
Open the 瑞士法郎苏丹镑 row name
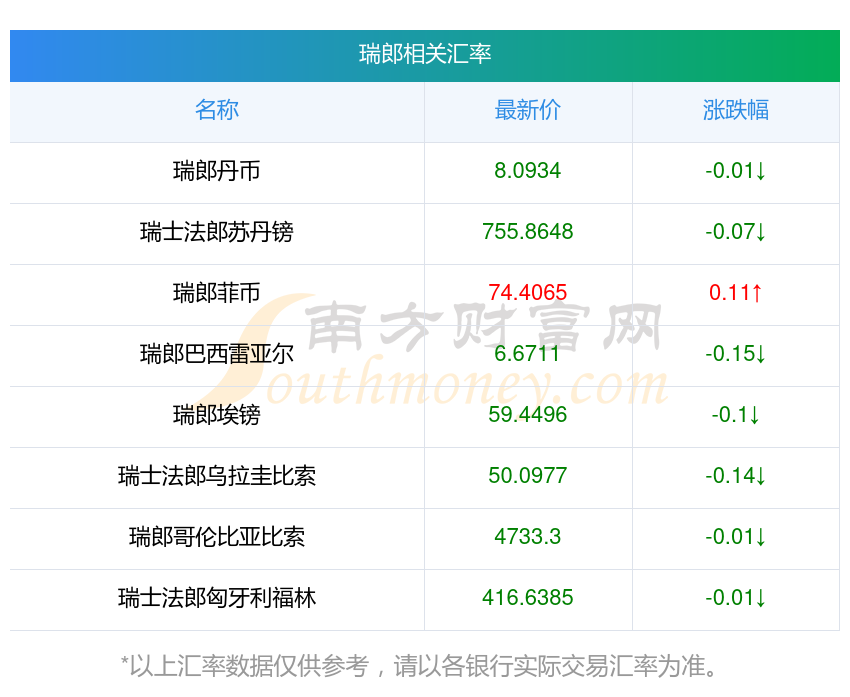217,232
